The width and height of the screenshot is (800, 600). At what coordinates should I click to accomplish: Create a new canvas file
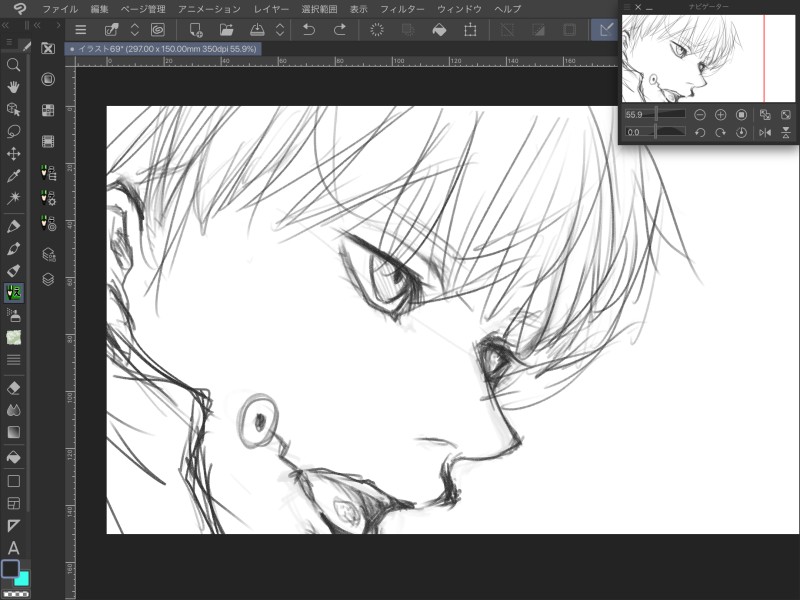[195, 30]
